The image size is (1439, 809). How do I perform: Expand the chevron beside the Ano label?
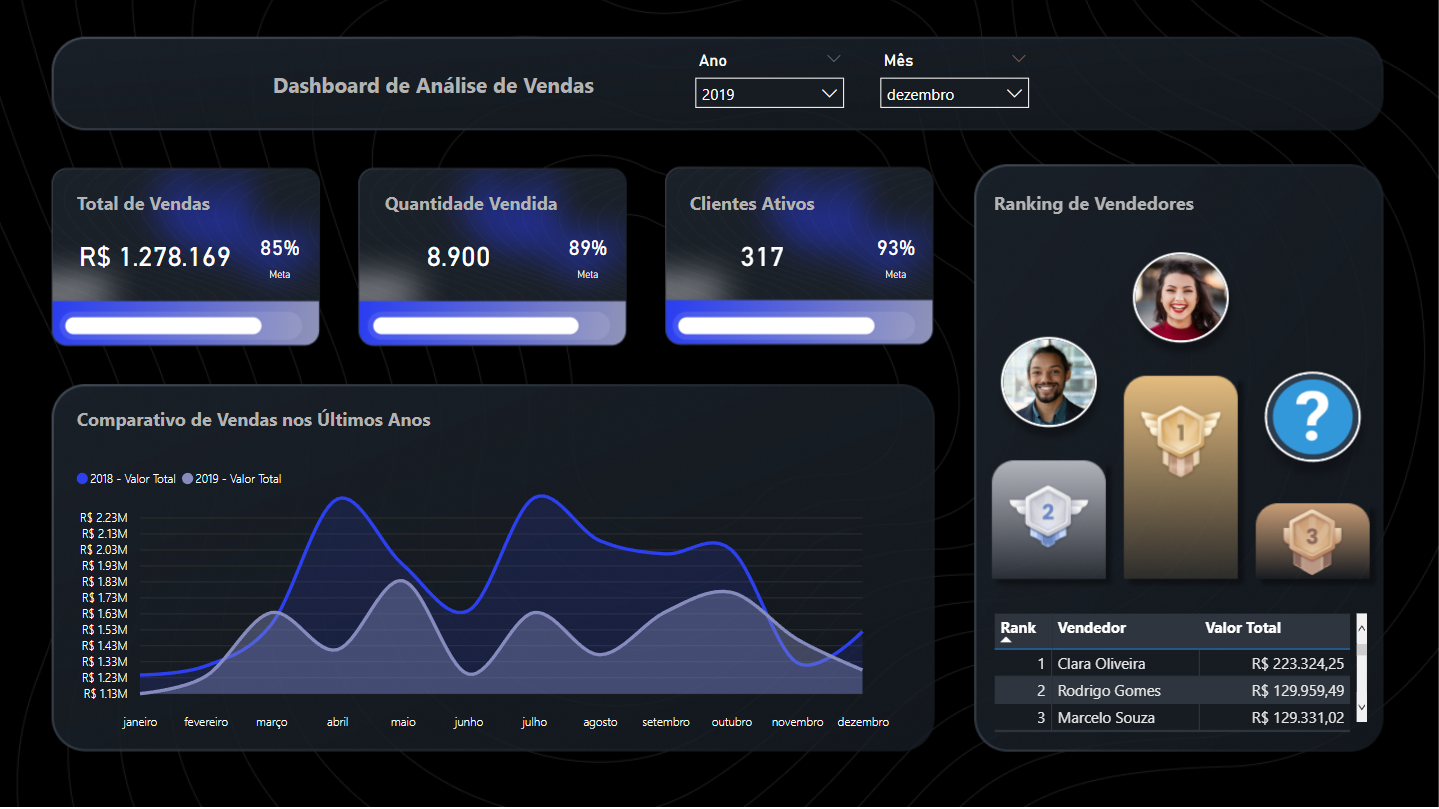click(x=834, y=59)
